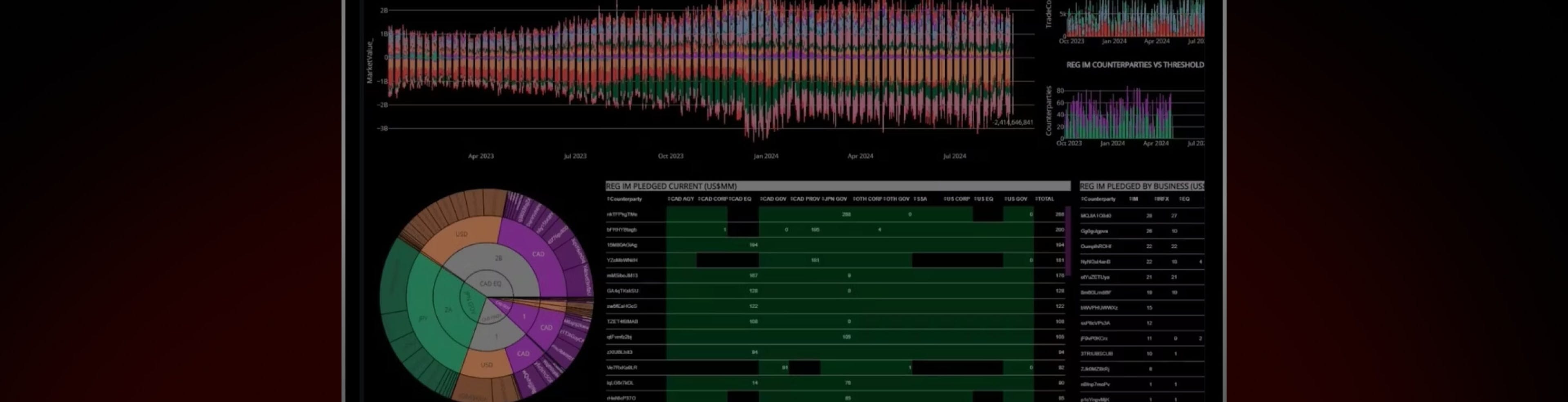Screen dimensions: 1568x402
Task: Sort business table by IM column
Action: (1134, 199)
